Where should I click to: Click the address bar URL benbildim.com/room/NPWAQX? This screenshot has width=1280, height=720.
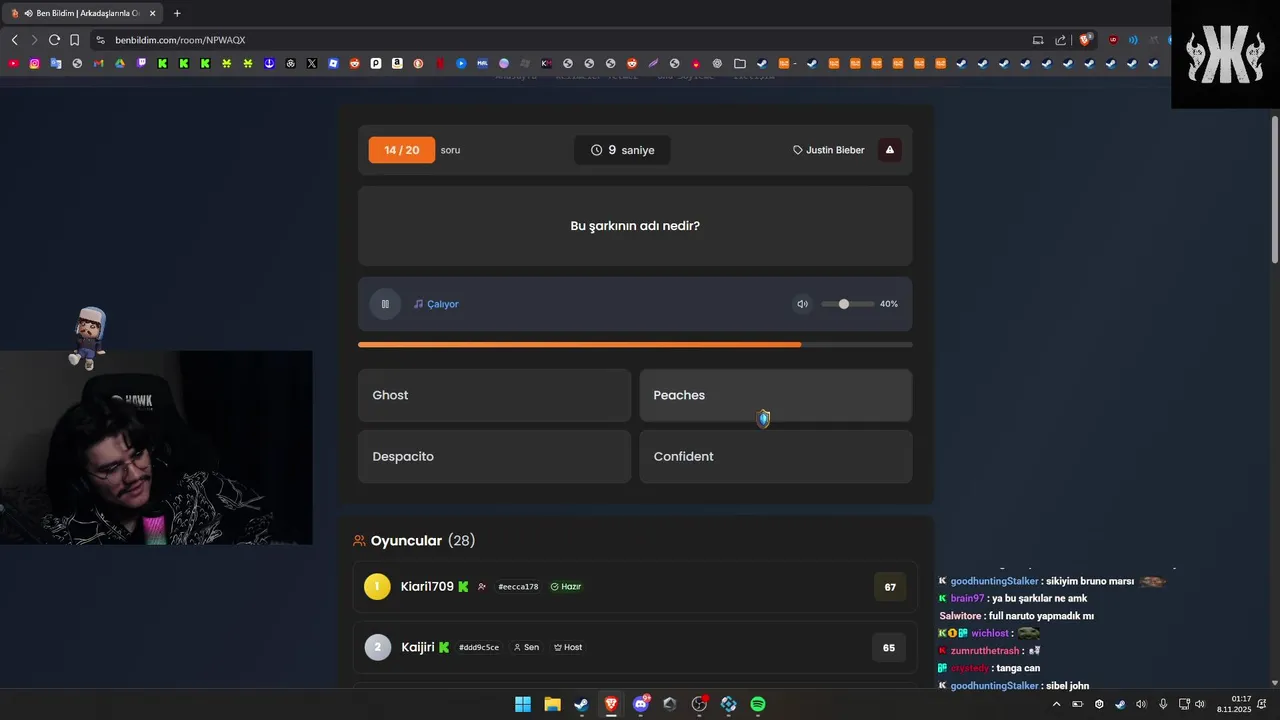click(x=180, y=40)
